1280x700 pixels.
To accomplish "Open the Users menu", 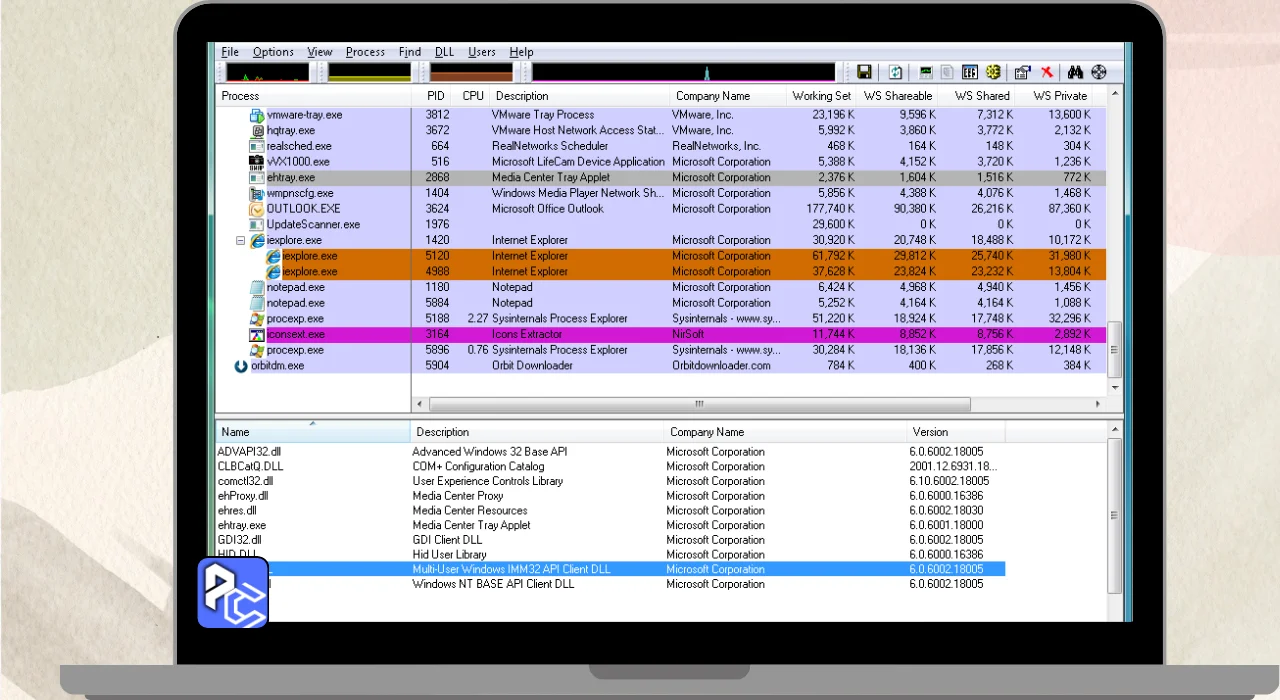I will [x=481, y=52].
